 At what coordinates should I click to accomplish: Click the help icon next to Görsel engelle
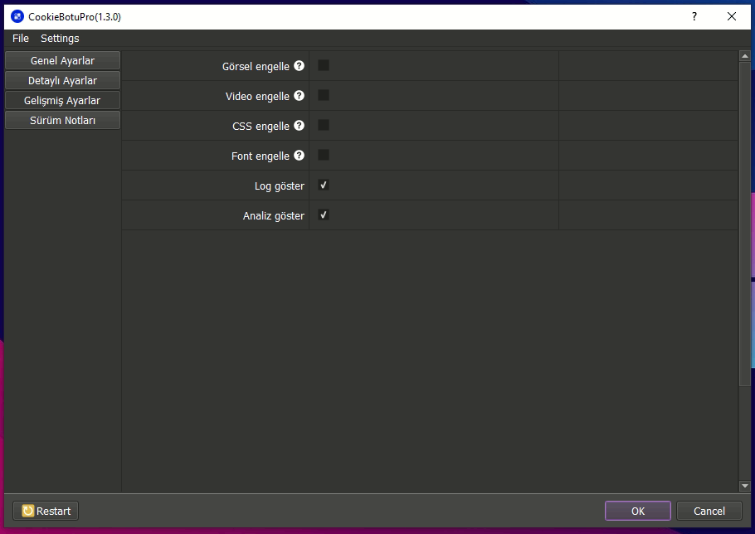click(x=299, y=67)
